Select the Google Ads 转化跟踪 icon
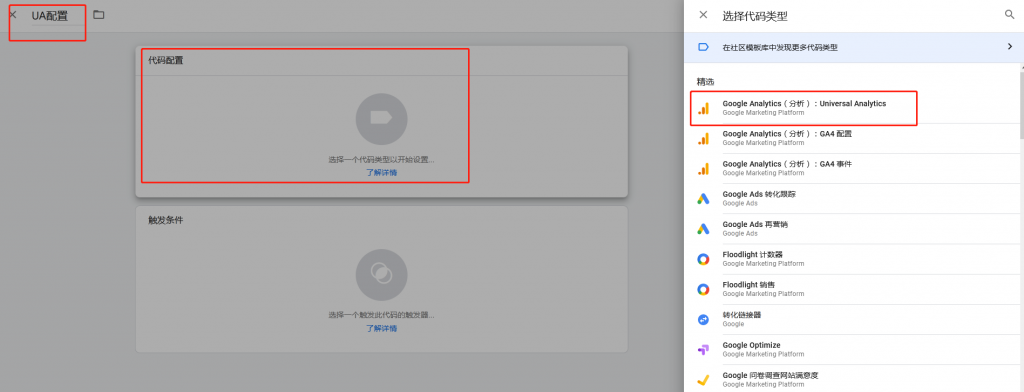Screen dimensions: 1024x392 click(703, 199)
